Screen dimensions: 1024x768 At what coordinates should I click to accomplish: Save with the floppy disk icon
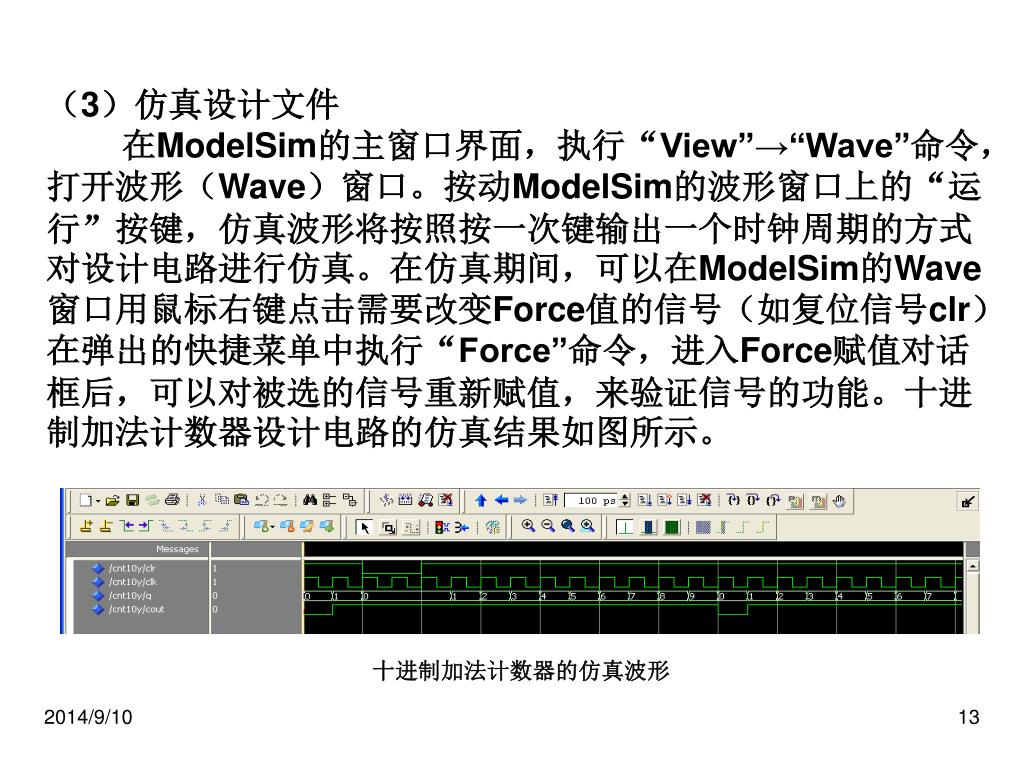coord(133,500)
